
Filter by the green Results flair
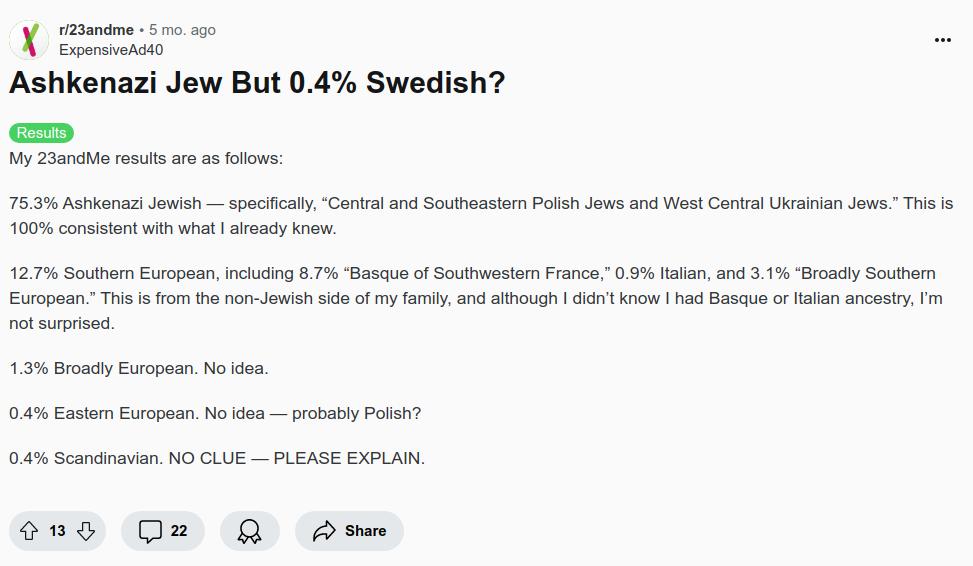[41, 133]
